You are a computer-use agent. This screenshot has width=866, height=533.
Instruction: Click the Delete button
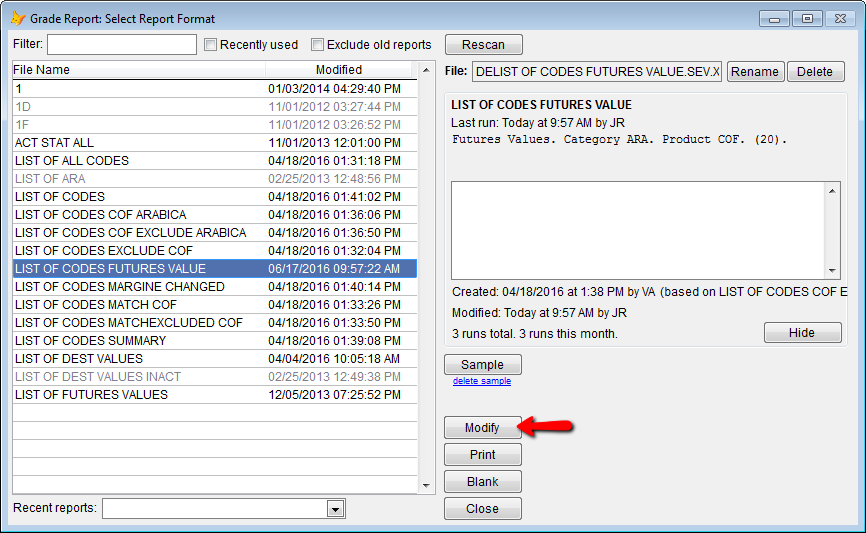[x=815, y=72]
